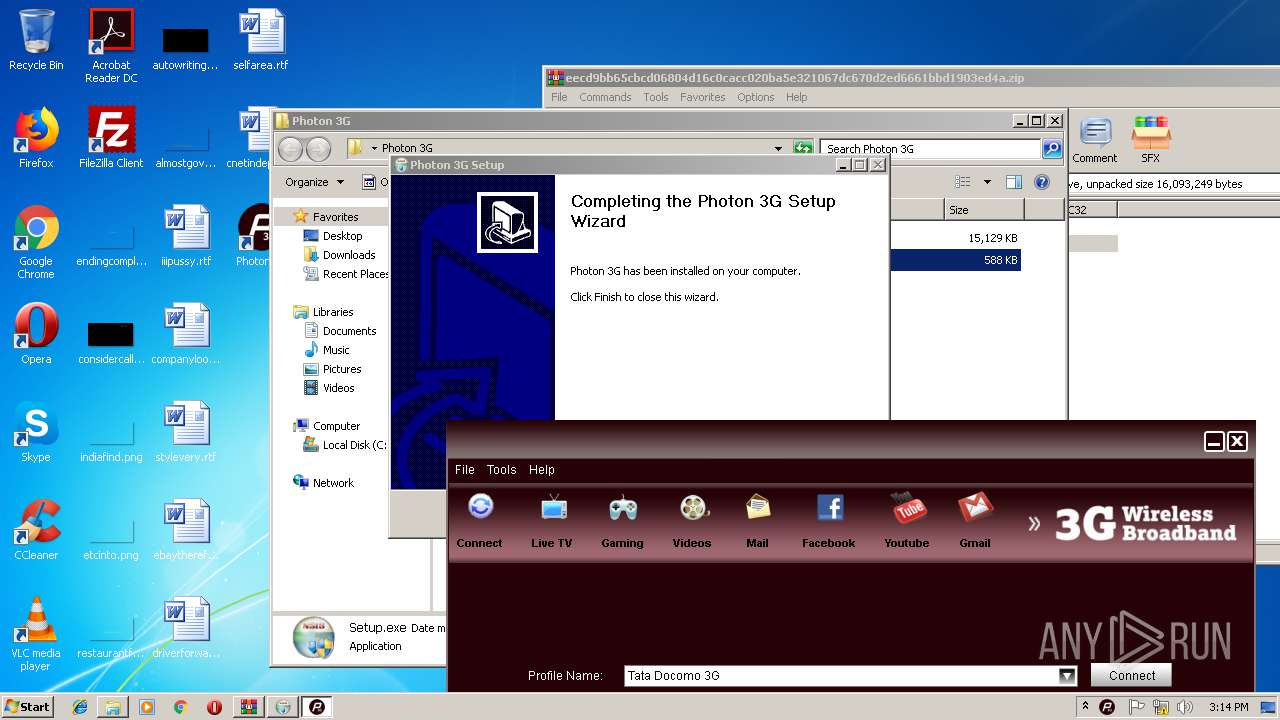1280x720 pixels.
Task: Open Gmail shortcut in dialer
Action: click(975, 507)
